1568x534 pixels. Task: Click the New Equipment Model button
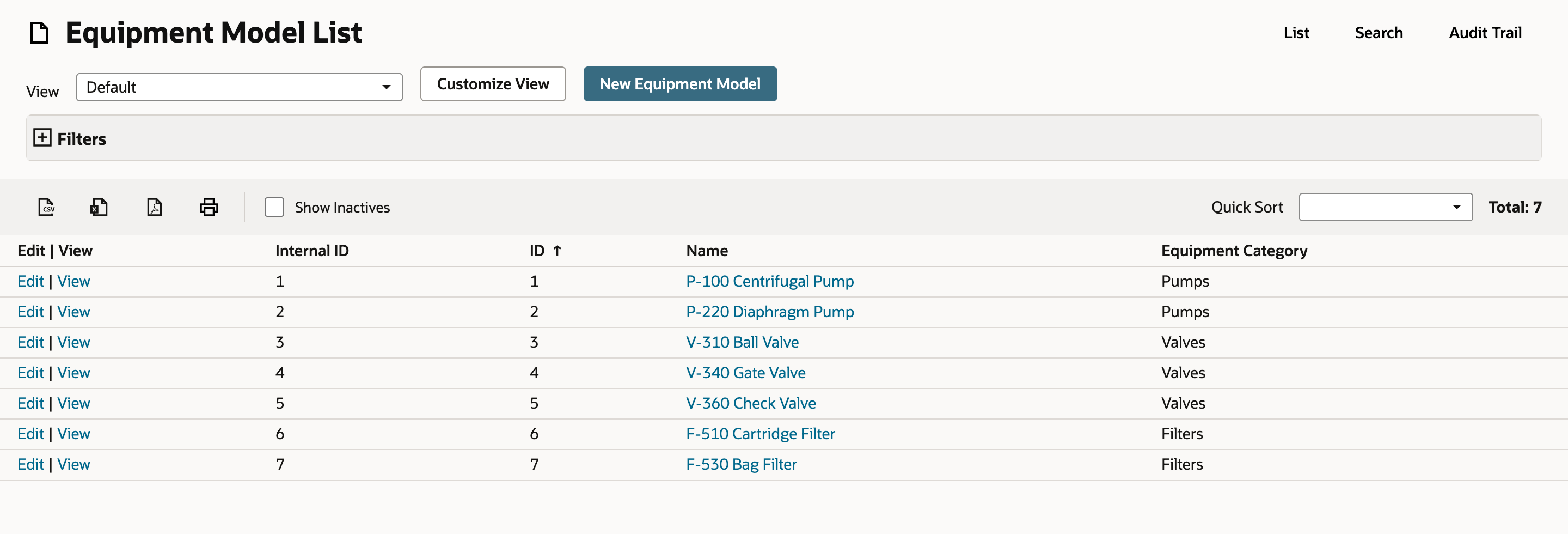(680, 84)
